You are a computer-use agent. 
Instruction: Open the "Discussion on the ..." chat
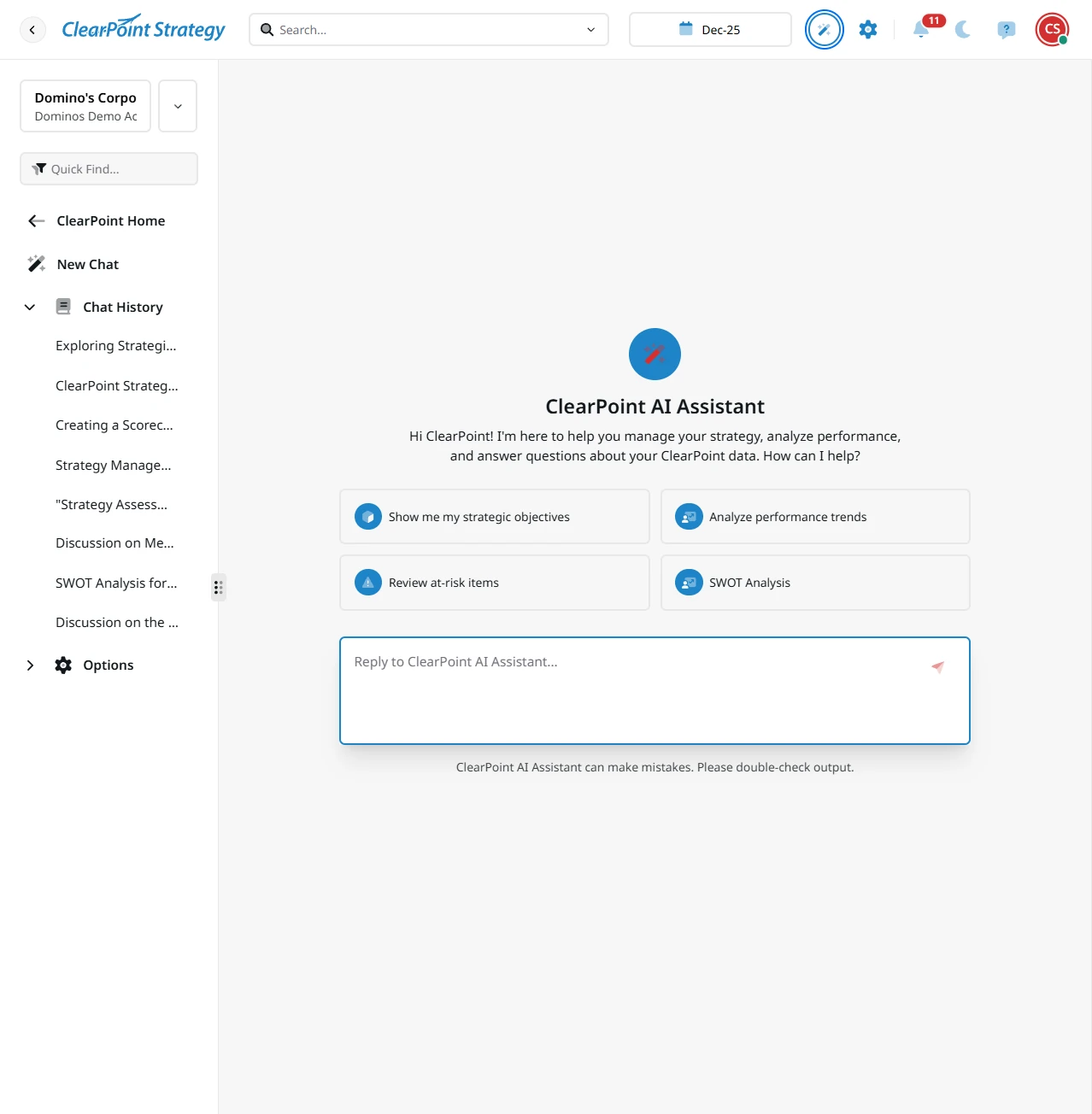click(117, 623)
